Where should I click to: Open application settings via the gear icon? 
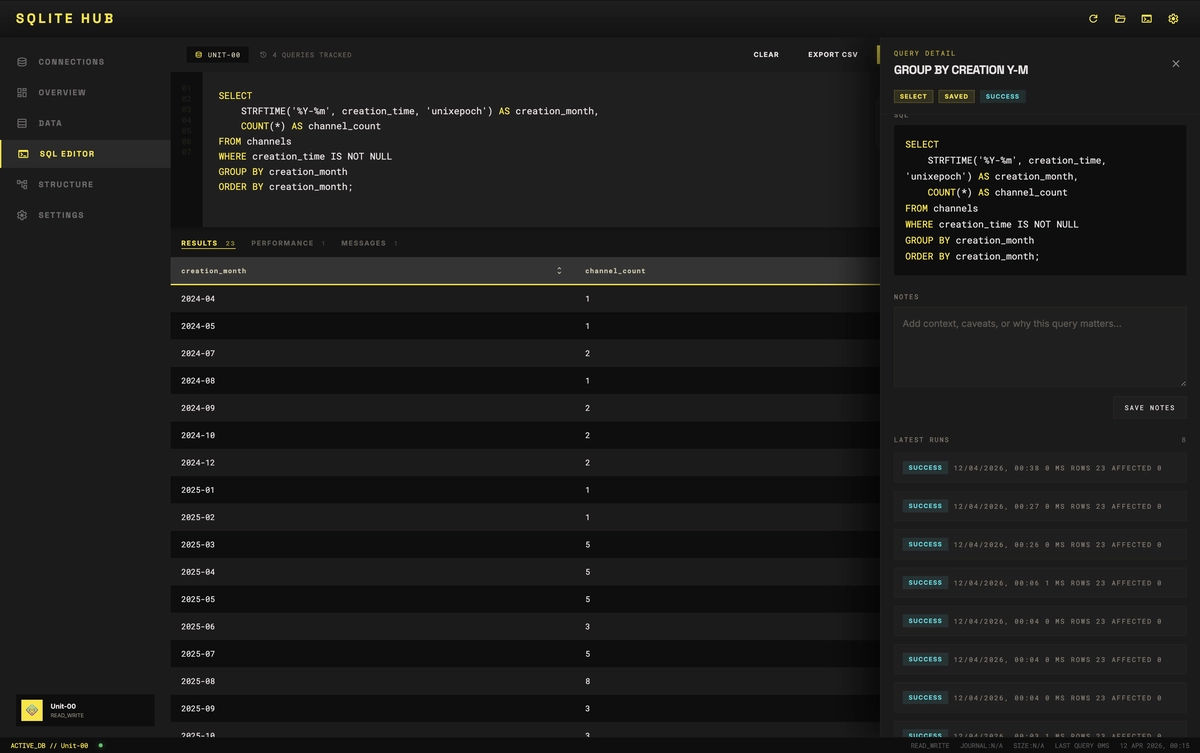coord(1173,18)
